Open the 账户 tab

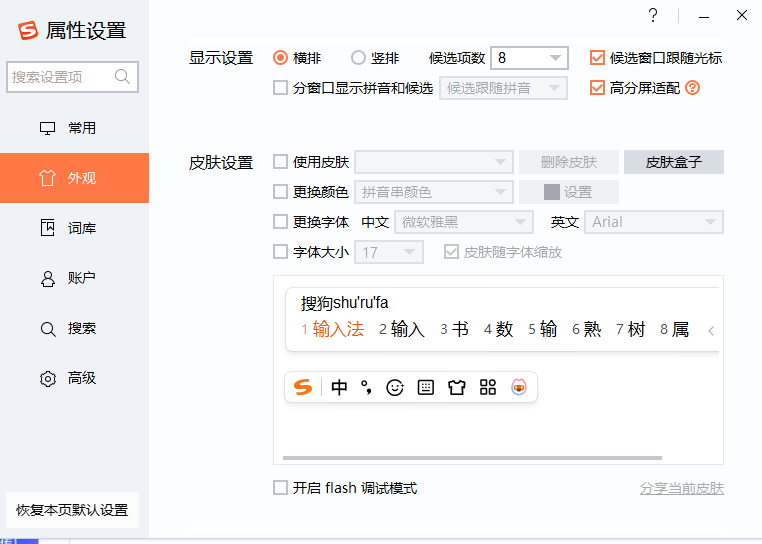74,278
